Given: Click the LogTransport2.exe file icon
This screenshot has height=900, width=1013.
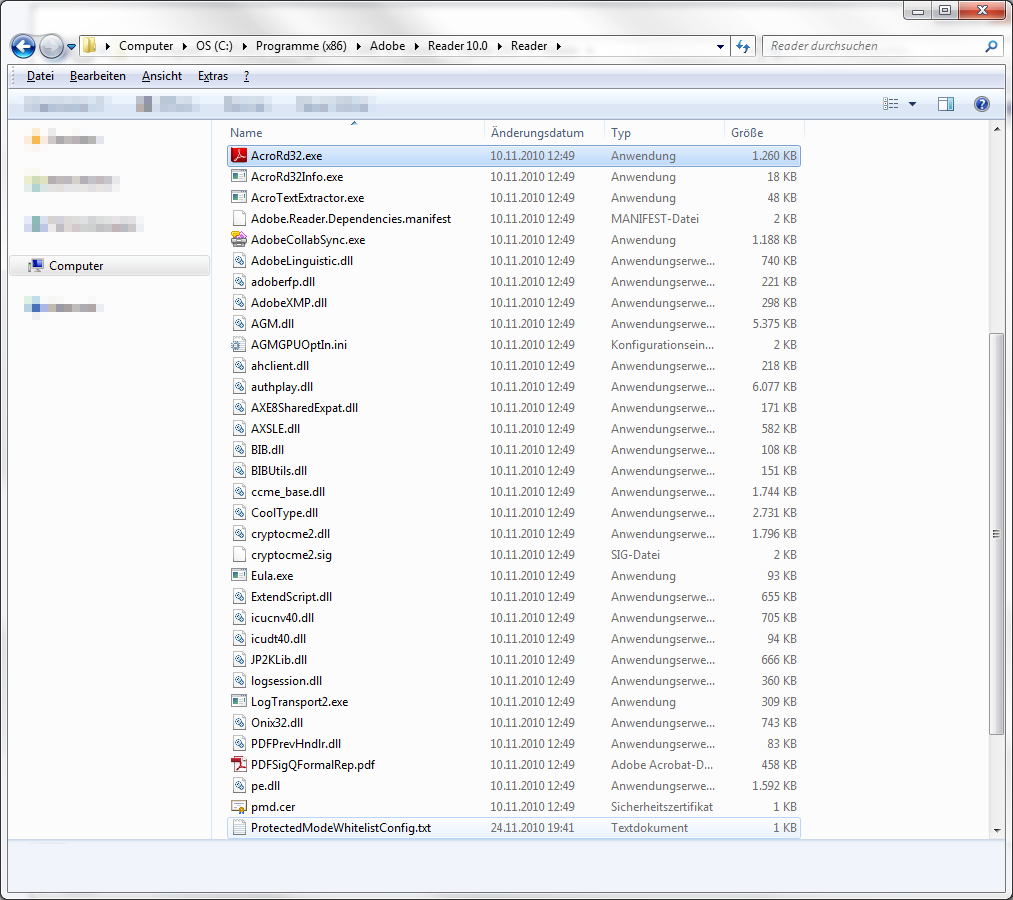Looking at the screenshot, I should pyautogui.click(x=239, y=701).
